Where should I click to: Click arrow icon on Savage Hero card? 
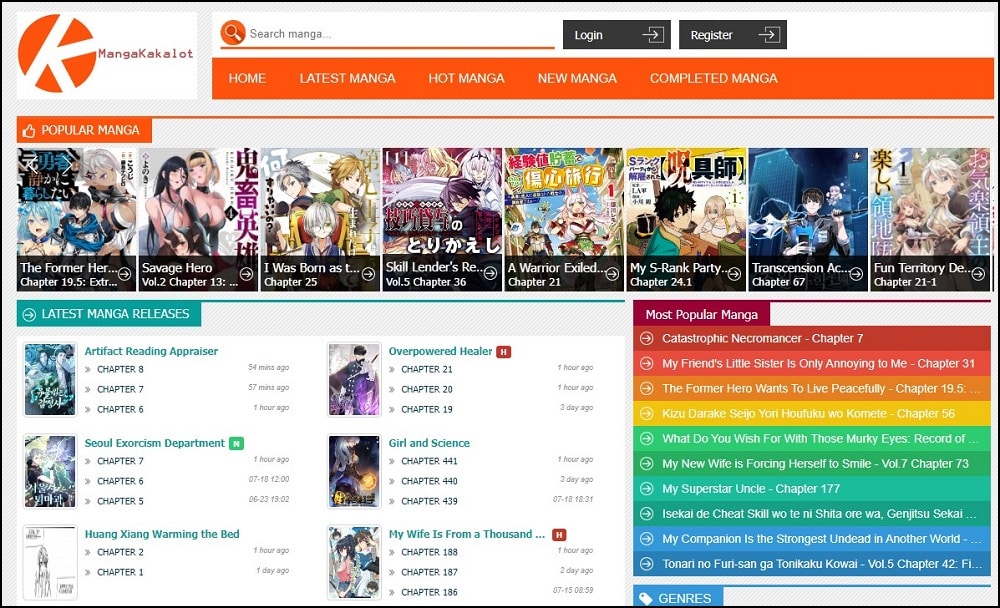point(247,274)
